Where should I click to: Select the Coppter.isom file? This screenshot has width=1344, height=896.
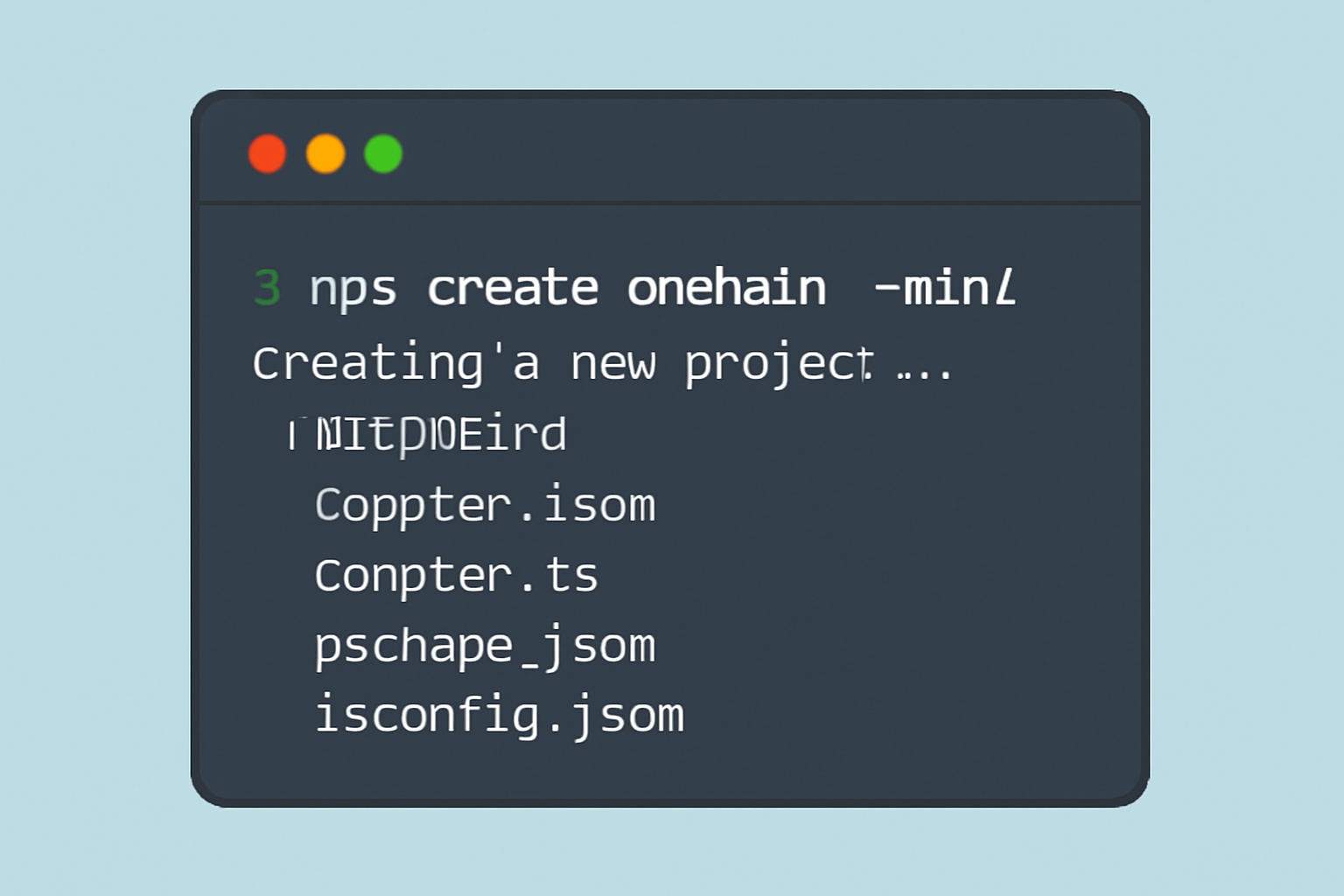click(485, 506)
